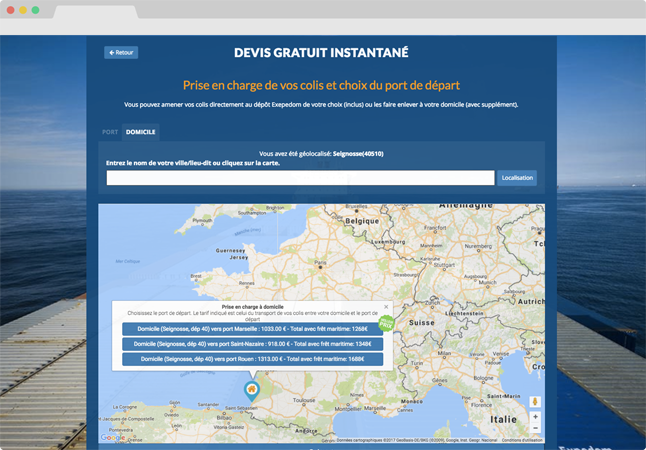Click Toulouse label on the map

click(304, 400)
